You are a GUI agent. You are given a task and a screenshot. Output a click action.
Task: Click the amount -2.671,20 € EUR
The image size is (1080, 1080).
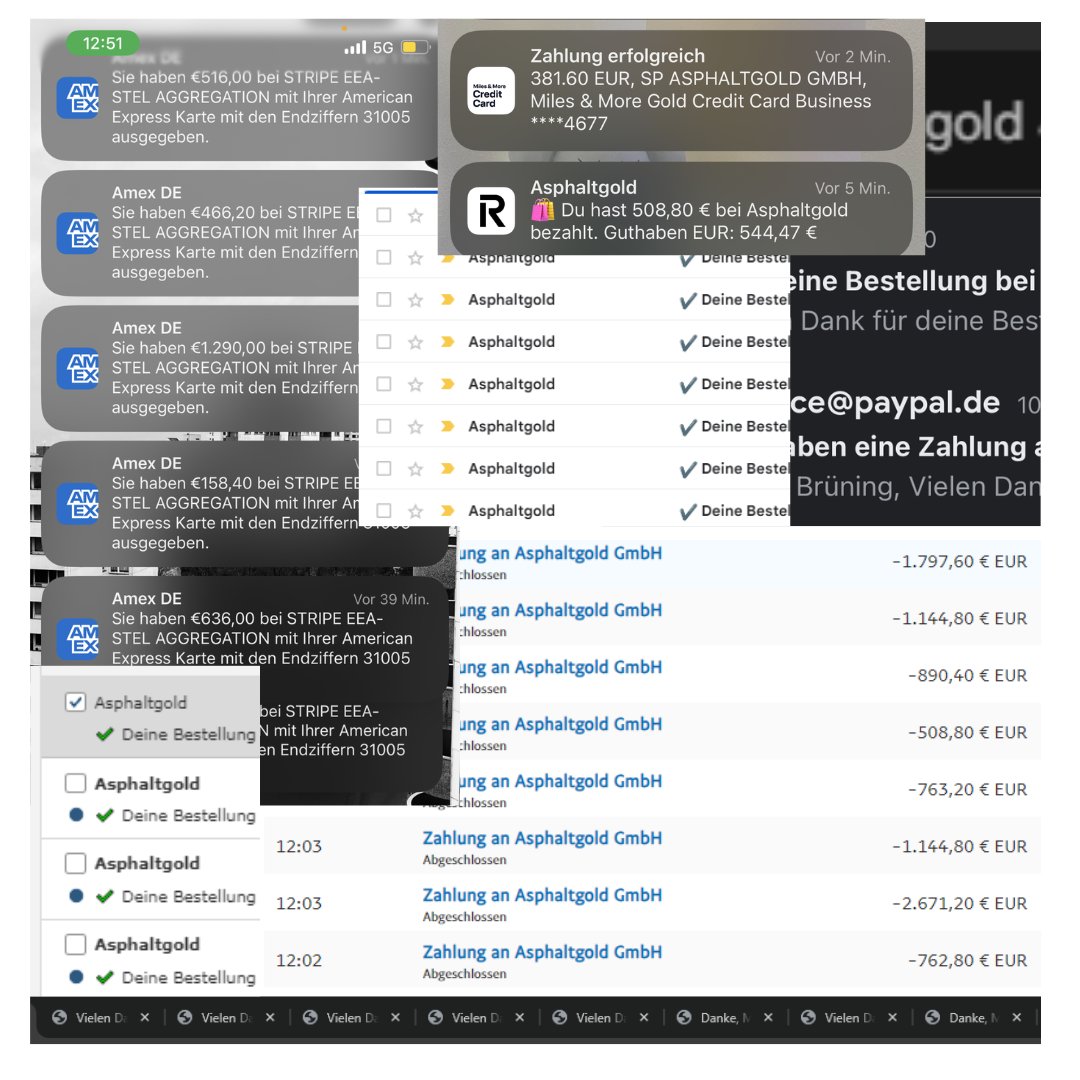(959, 903)
